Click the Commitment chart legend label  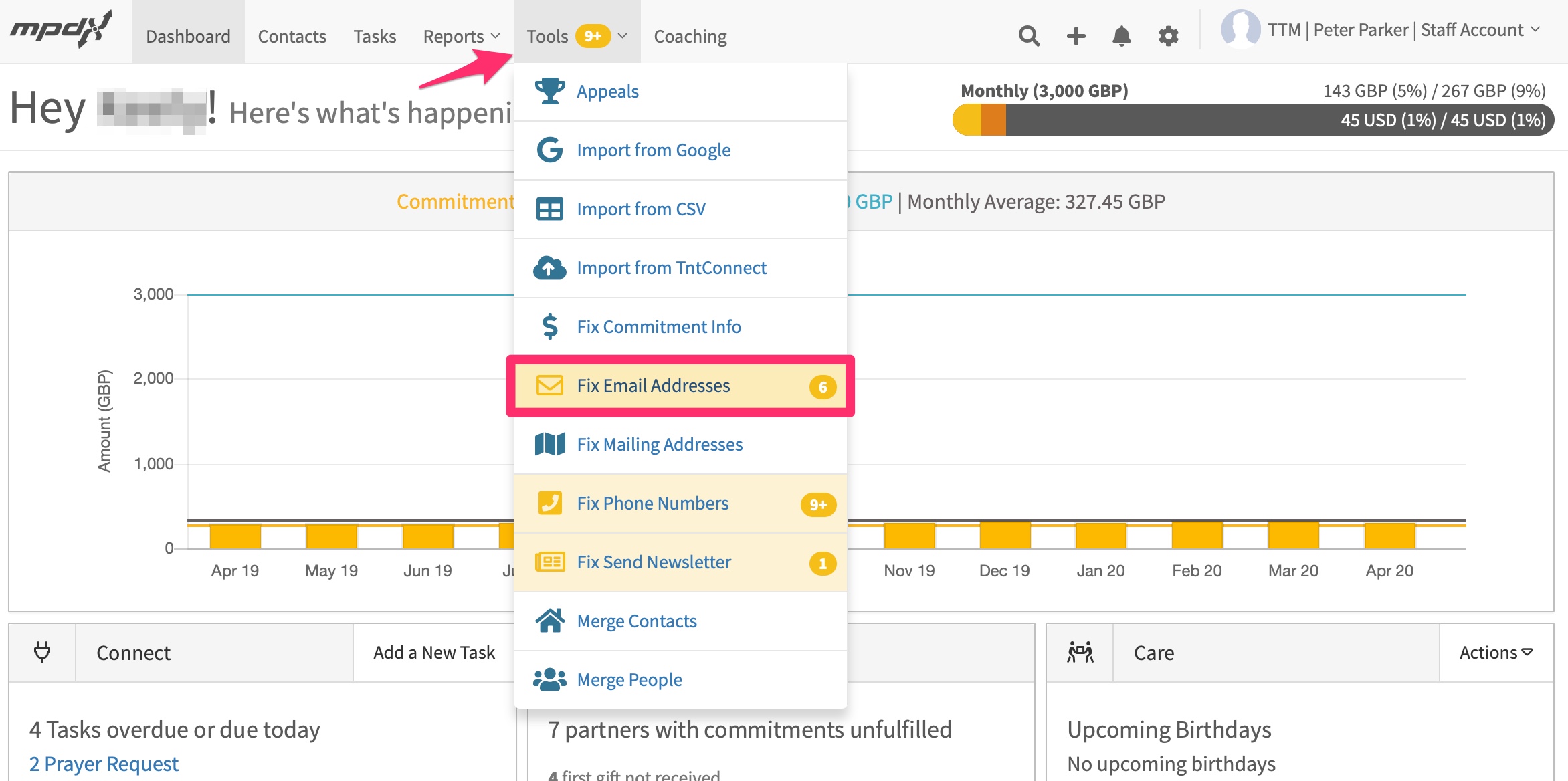455,201
